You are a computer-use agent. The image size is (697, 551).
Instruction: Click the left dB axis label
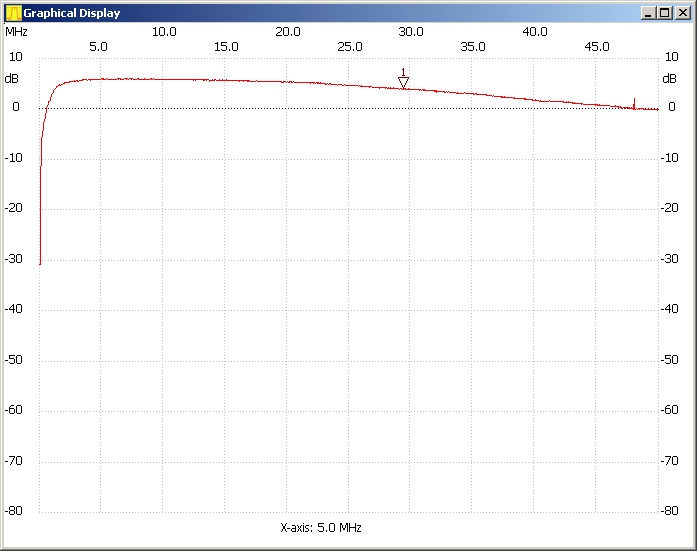click(11, 78)
